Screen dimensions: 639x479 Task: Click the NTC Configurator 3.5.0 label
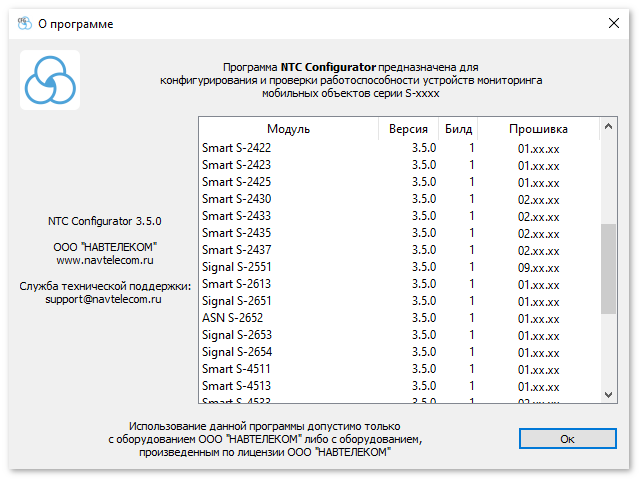[x=105, y=221]
